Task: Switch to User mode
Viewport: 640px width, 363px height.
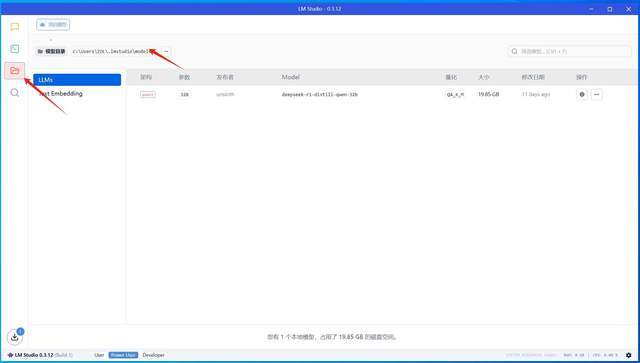Action: click(99, 355)
